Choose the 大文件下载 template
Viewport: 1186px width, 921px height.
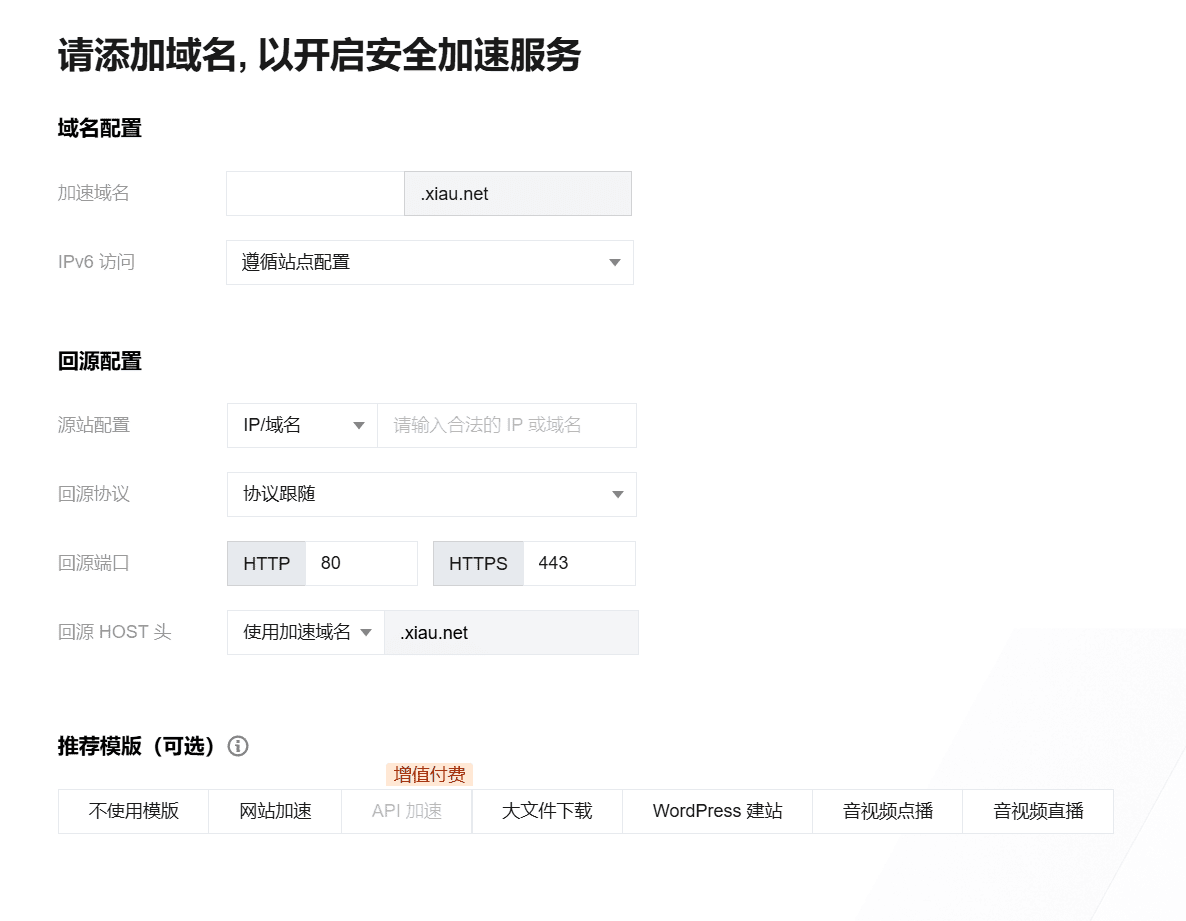547,811
